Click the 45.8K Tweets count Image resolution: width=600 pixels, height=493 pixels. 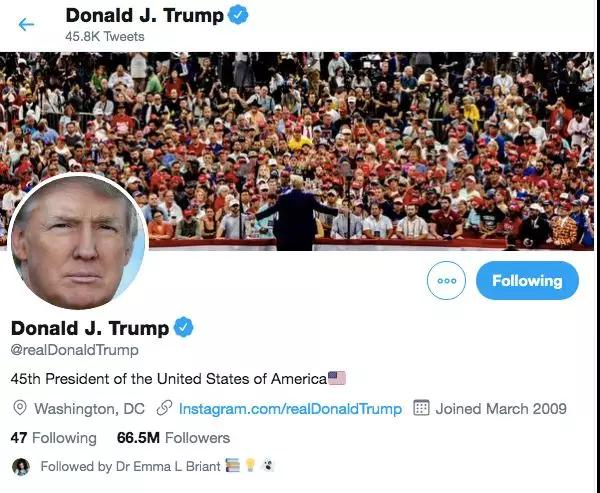click(105, 36)
